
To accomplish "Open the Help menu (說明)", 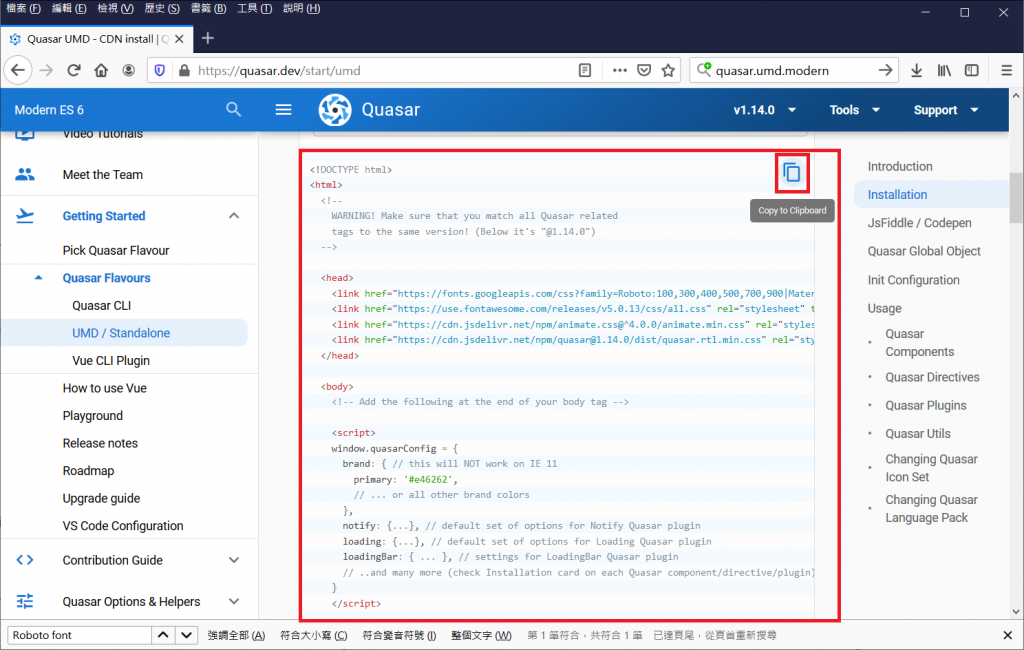I will click(302, 8).
